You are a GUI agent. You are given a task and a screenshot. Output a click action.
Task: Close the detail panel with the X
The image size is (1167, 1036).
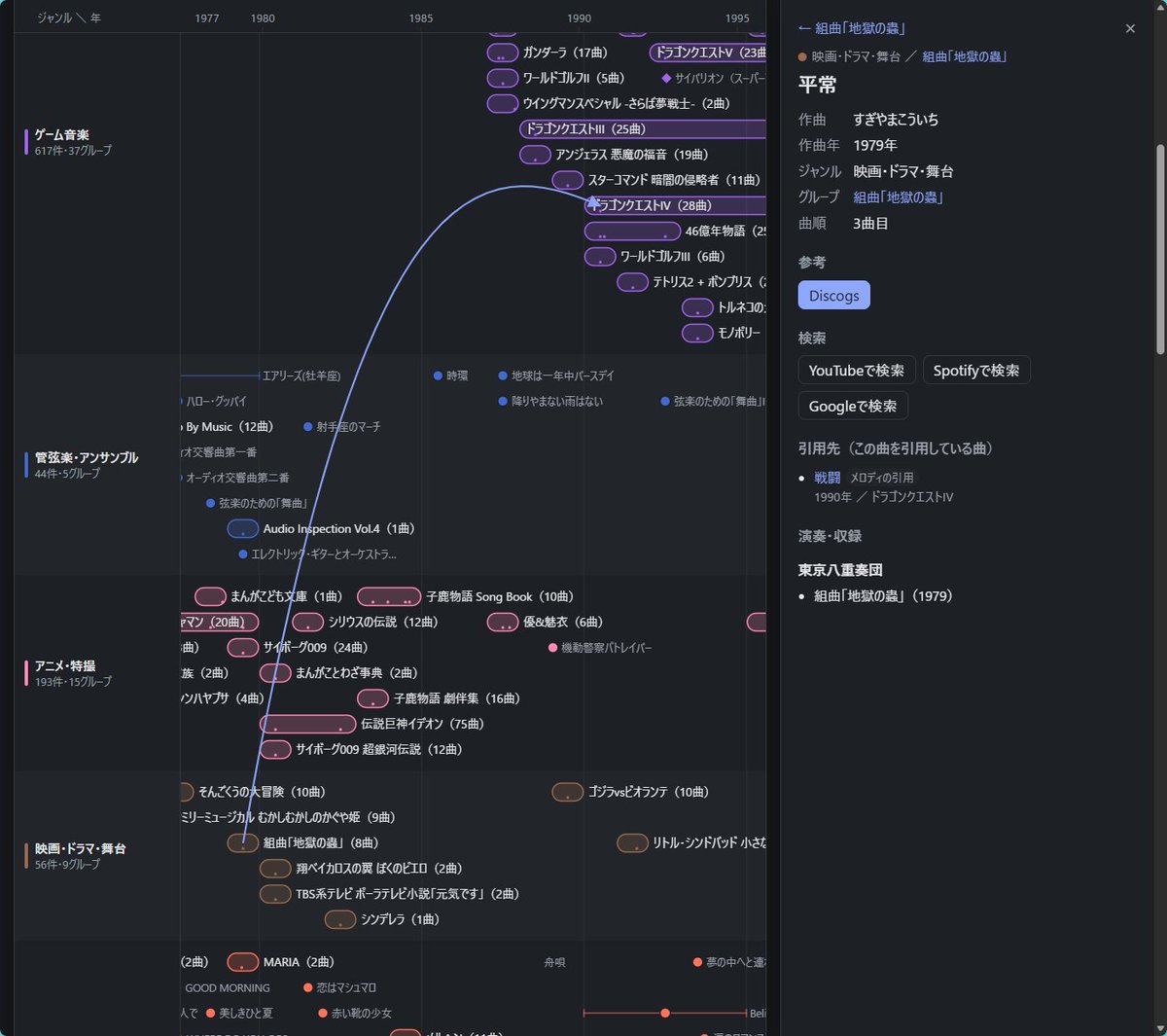pyautogui.click(x=1130, y=29)
